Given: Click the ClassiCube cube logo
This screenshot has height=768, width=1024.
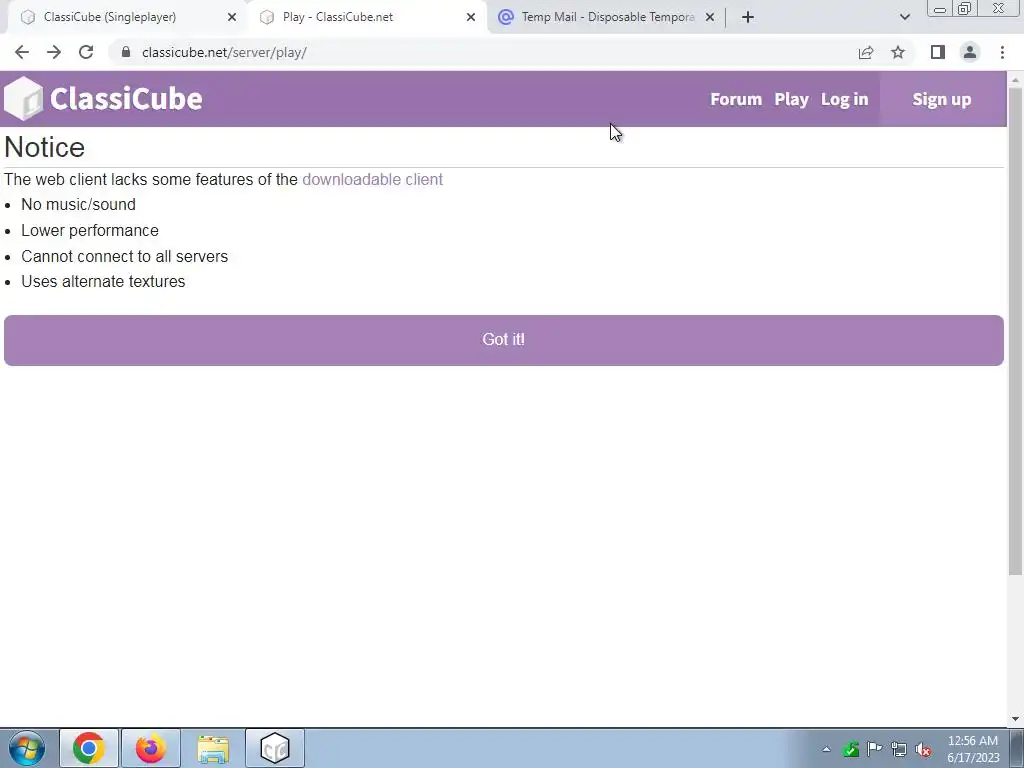Looking at the screenshot, I should pos(24,99).
